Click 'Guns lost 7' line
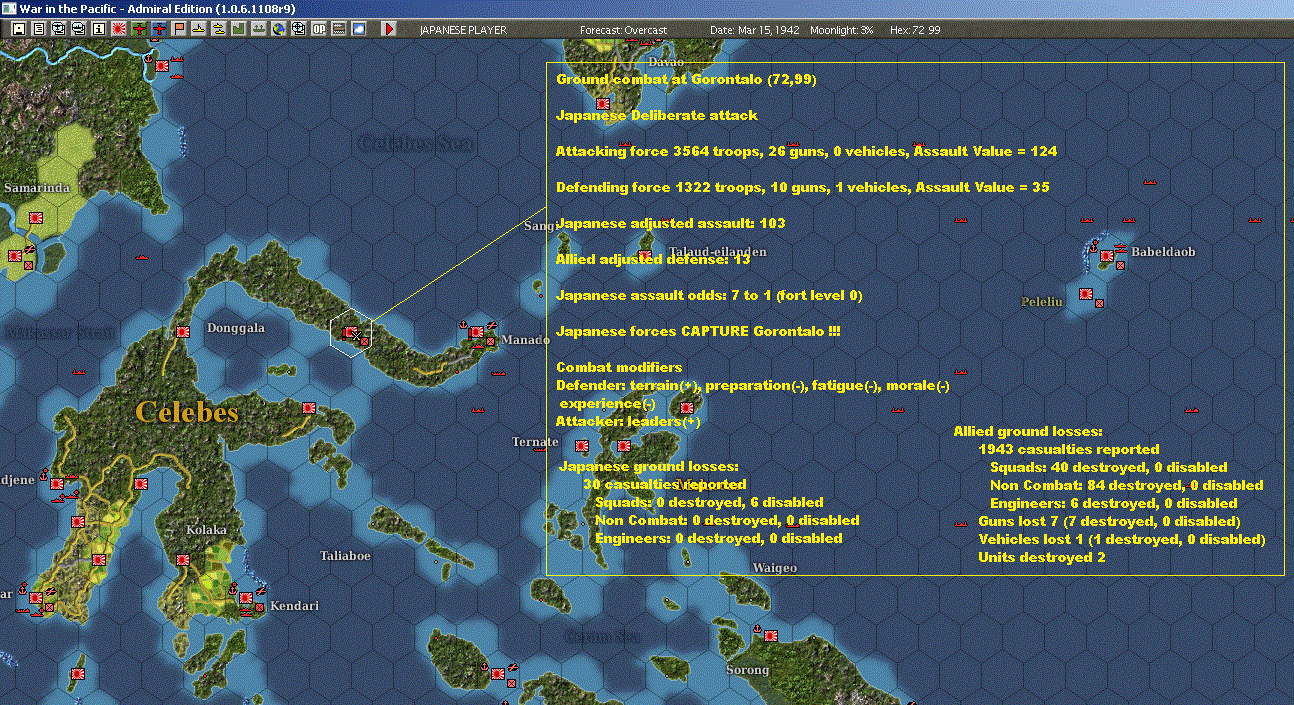 [1109, 521]
